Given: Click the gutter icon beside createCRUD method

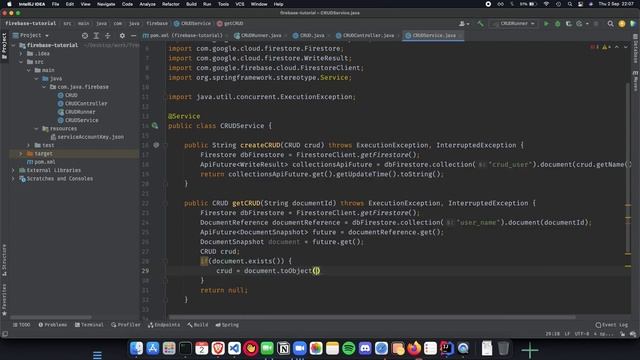Looking at the screenshot, I should click(x=156, y=145).
